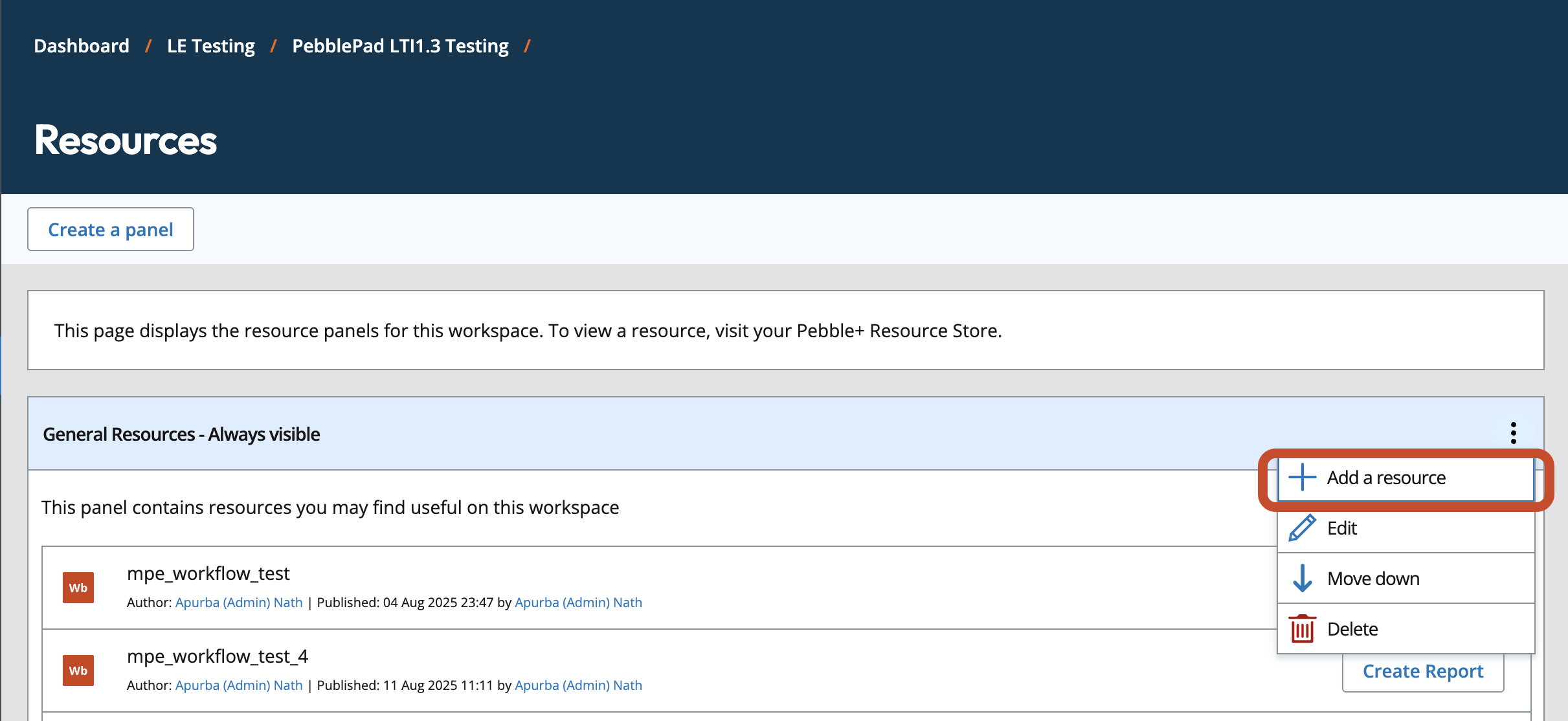
Task: Click the Resources page heading
Action: 126,140
